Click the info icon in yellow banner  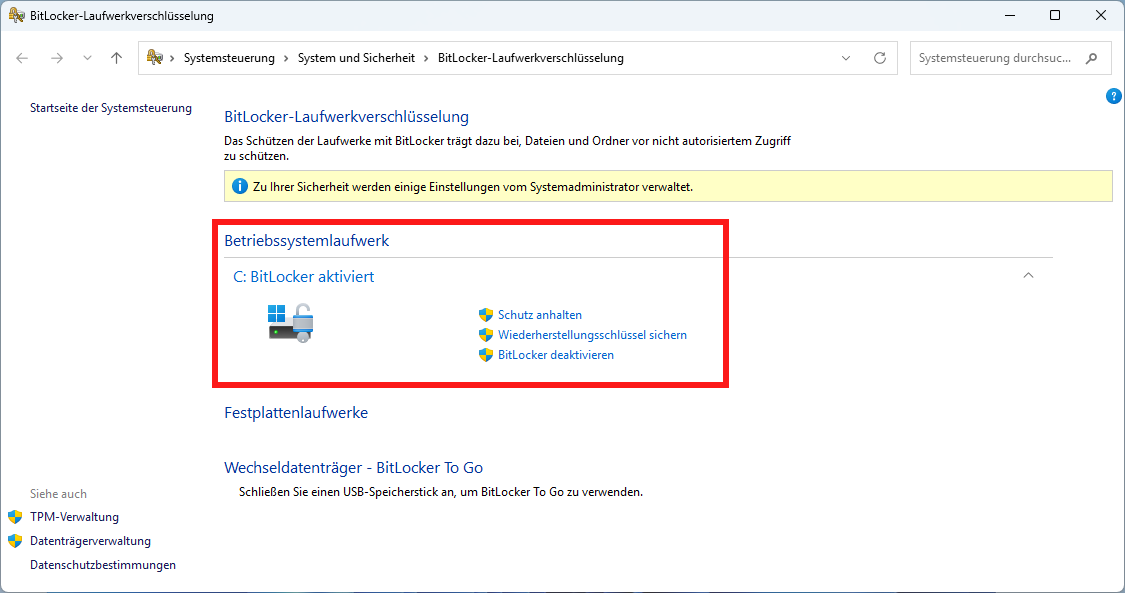point(240,186)
